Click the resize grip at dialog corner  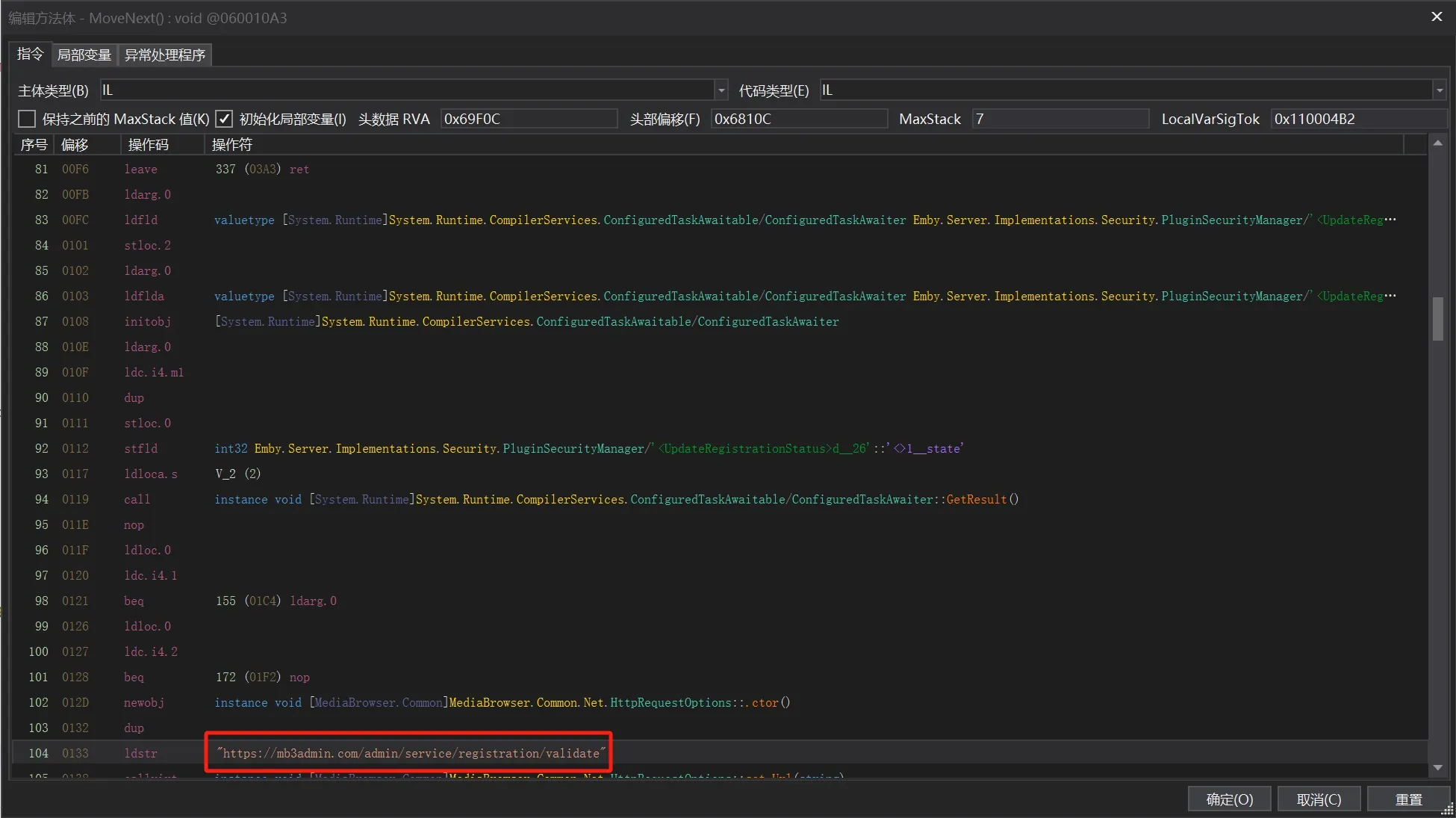(1448, 811)
